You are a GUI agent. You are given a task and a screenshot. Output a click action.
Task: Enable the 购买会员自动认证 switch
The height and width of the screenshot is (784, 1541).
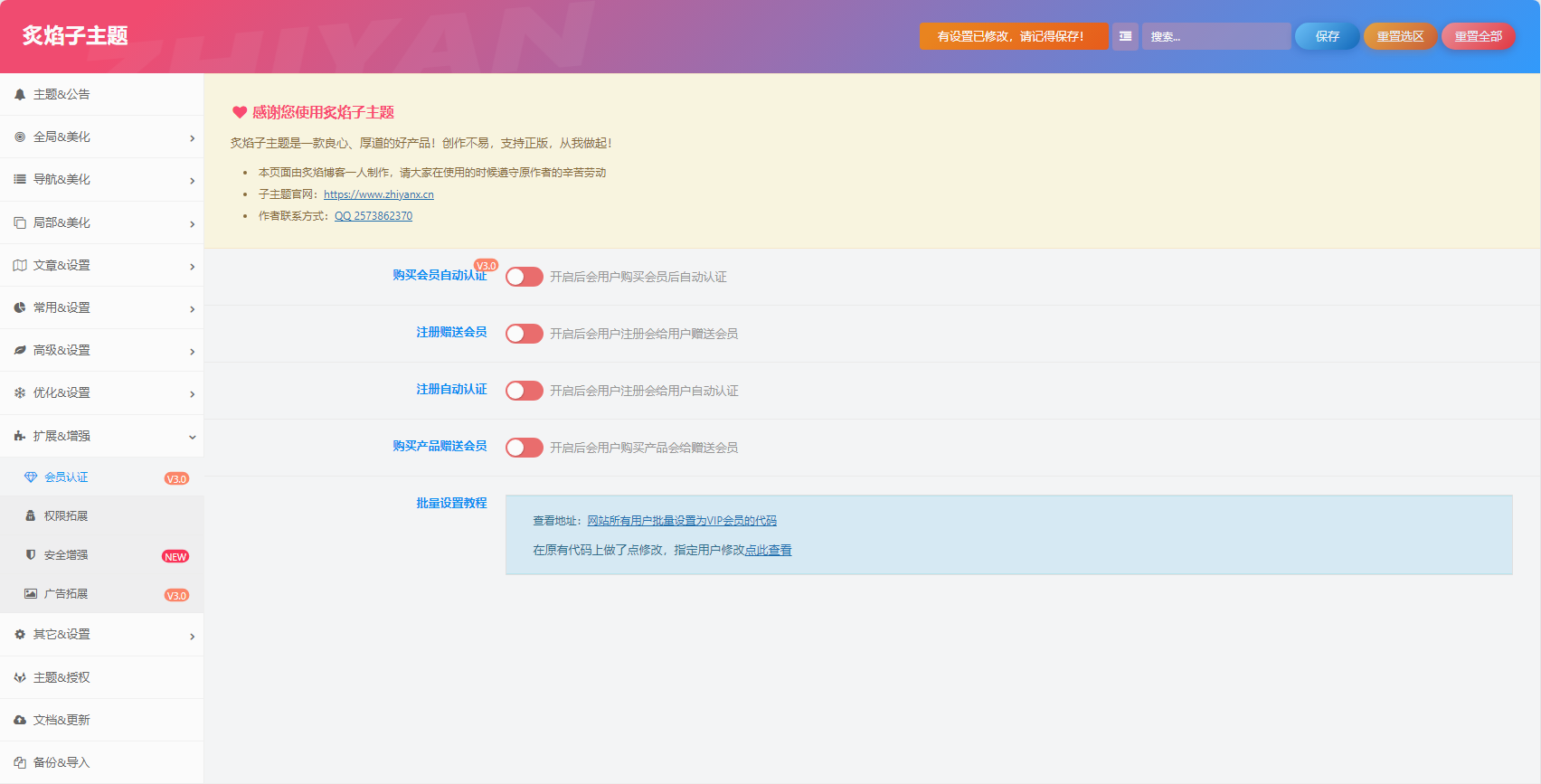pos(525,277)
